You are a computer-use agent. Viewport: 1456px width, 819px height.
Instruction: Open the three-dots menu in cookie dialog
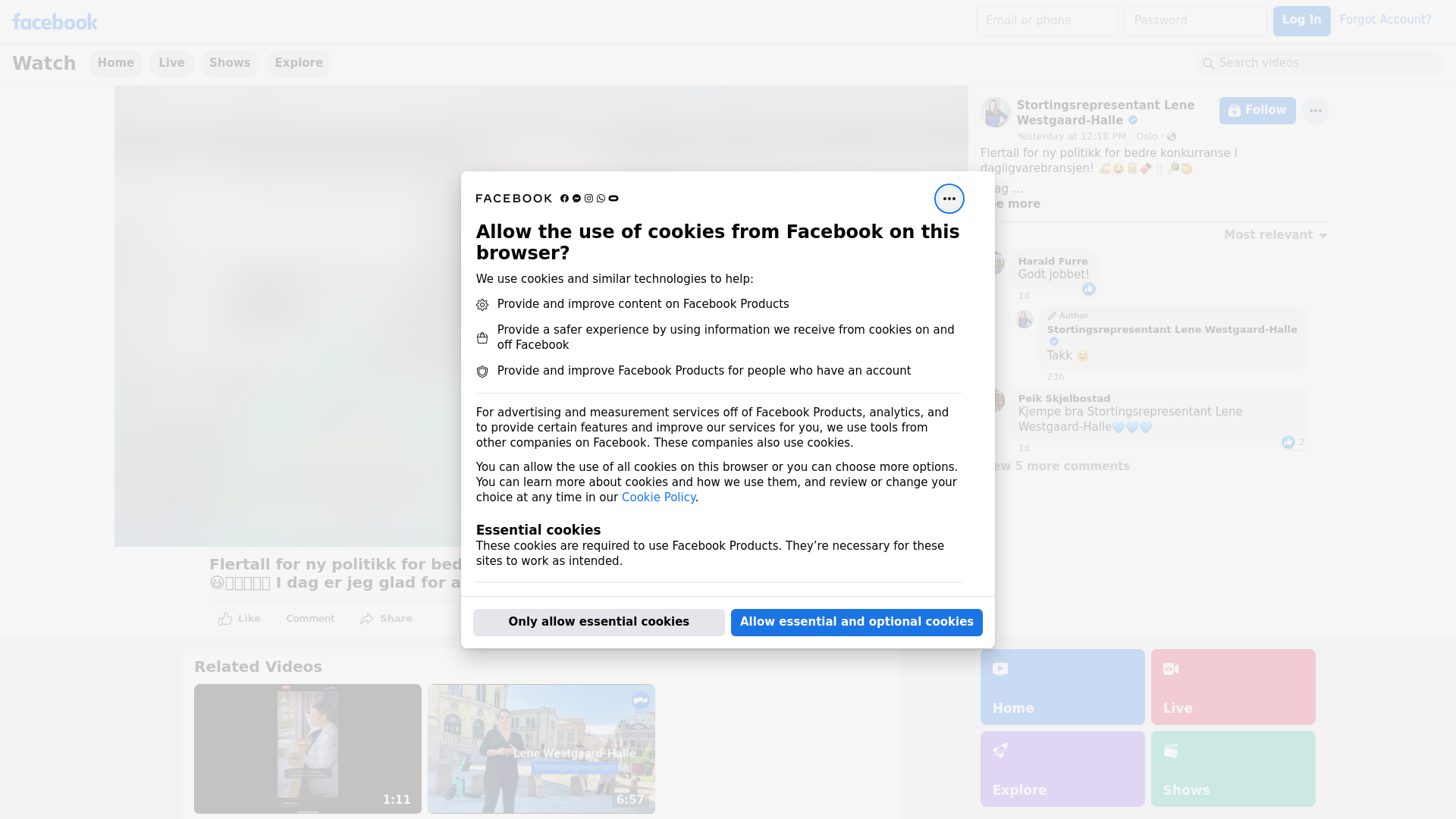click(x=949, y=199)
